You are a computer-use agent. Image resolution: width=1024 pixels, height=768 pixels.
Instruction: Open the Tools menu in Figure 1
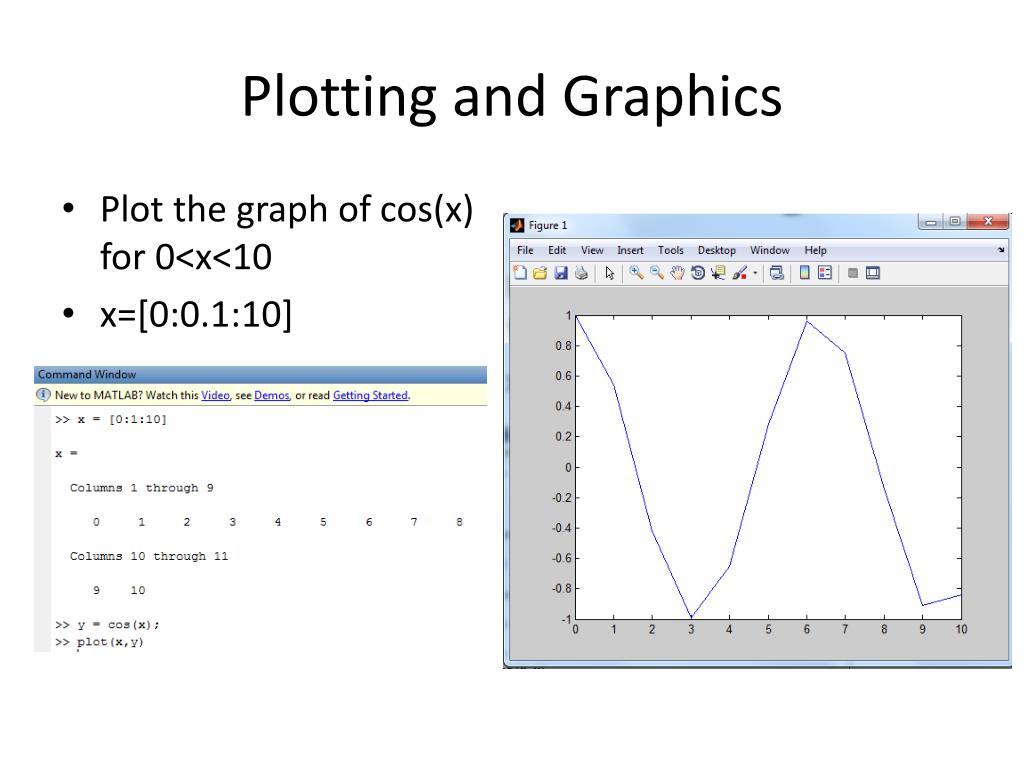pos(671,250)
